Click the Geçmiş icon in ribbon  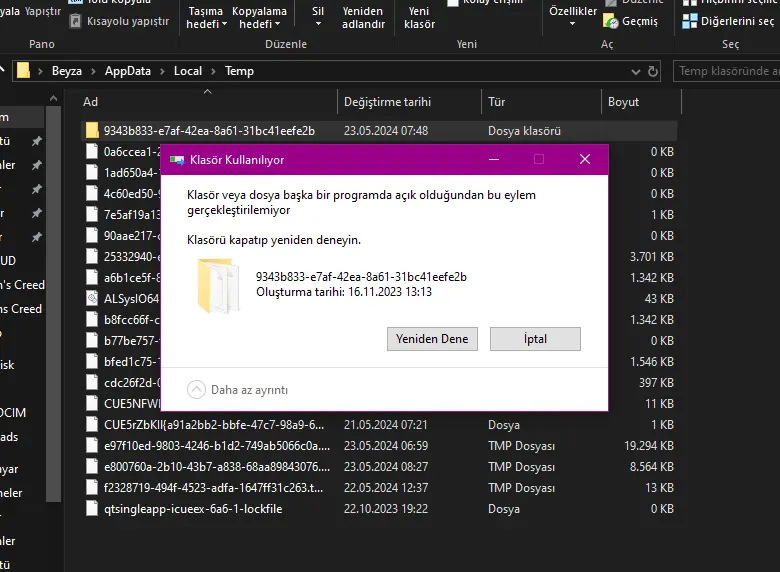click(x=610, y=21)
